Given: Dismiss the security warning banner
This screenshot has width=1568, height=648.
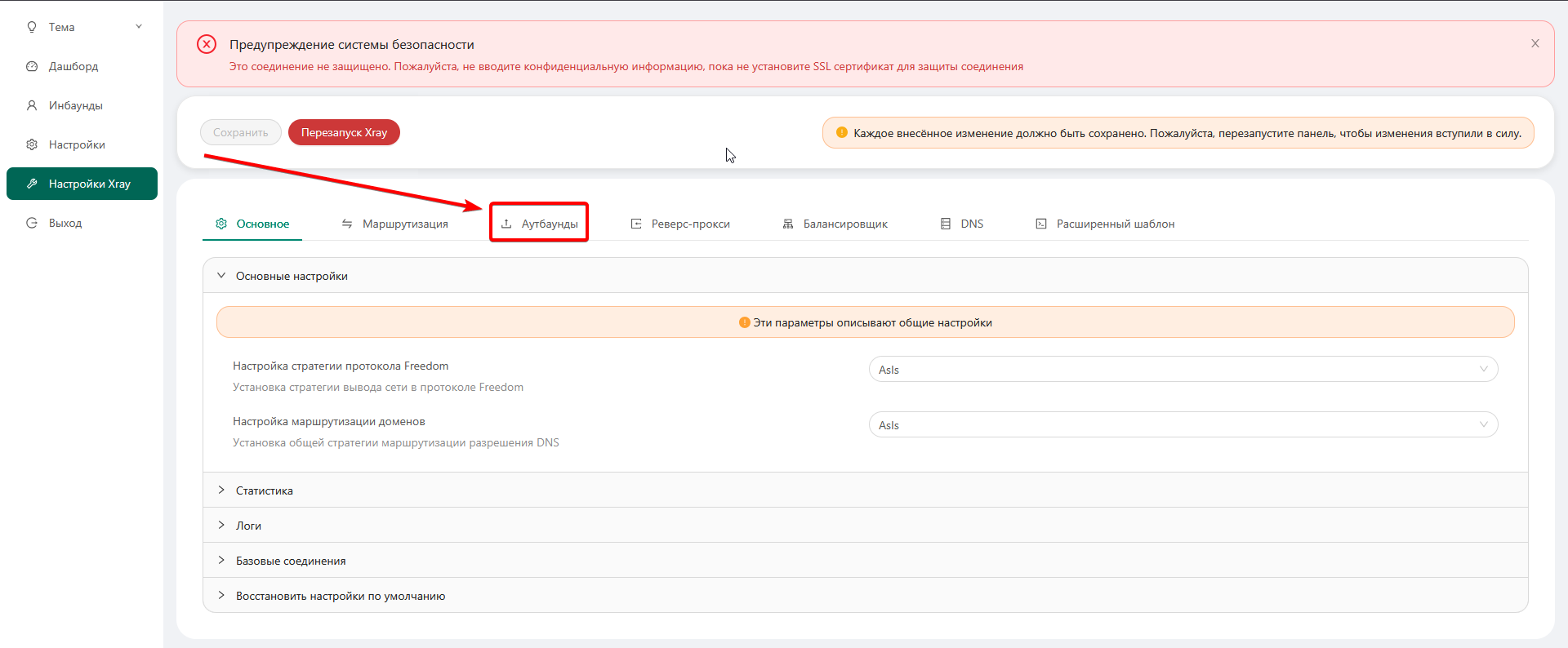Looking at the screenshot, I should (x=1535, y=43).
